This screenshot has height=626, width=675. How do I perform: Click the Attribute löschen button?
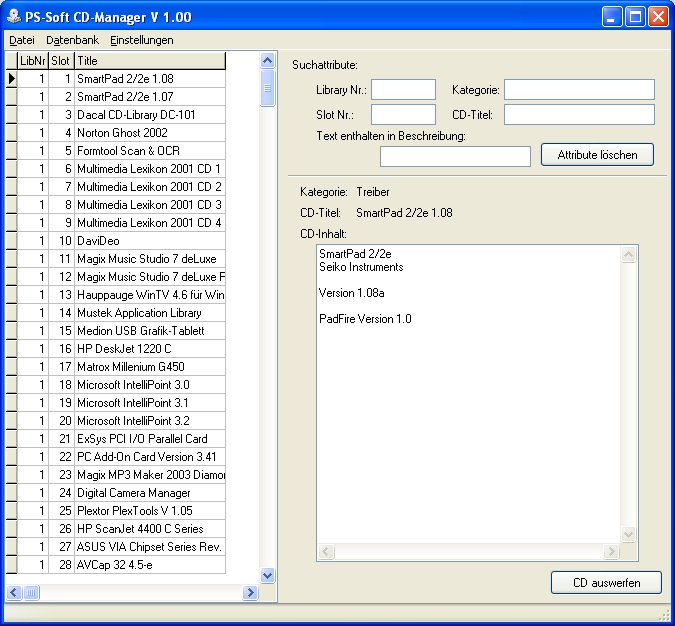coord(597,155)
